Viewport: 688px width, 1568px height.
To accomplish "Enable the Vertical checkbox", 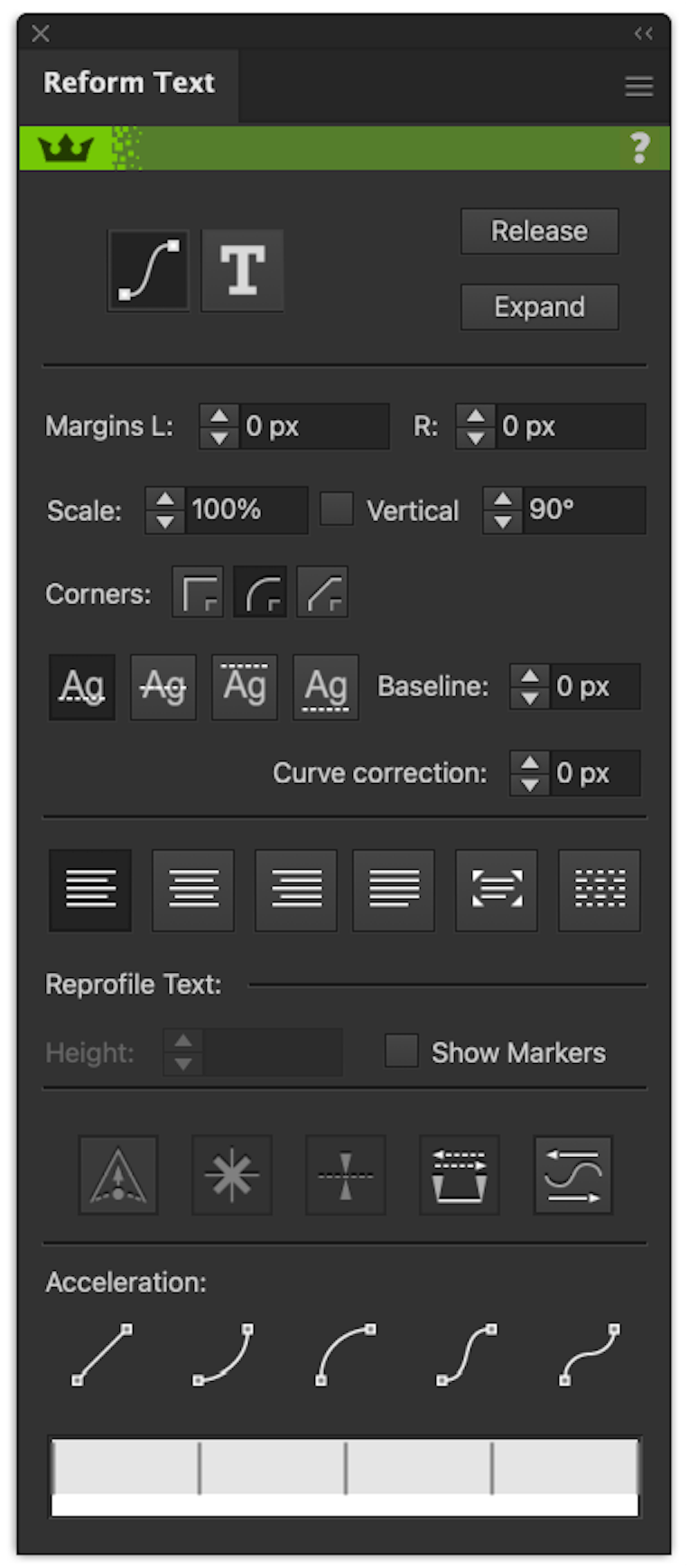I will (x=337, y=509).
